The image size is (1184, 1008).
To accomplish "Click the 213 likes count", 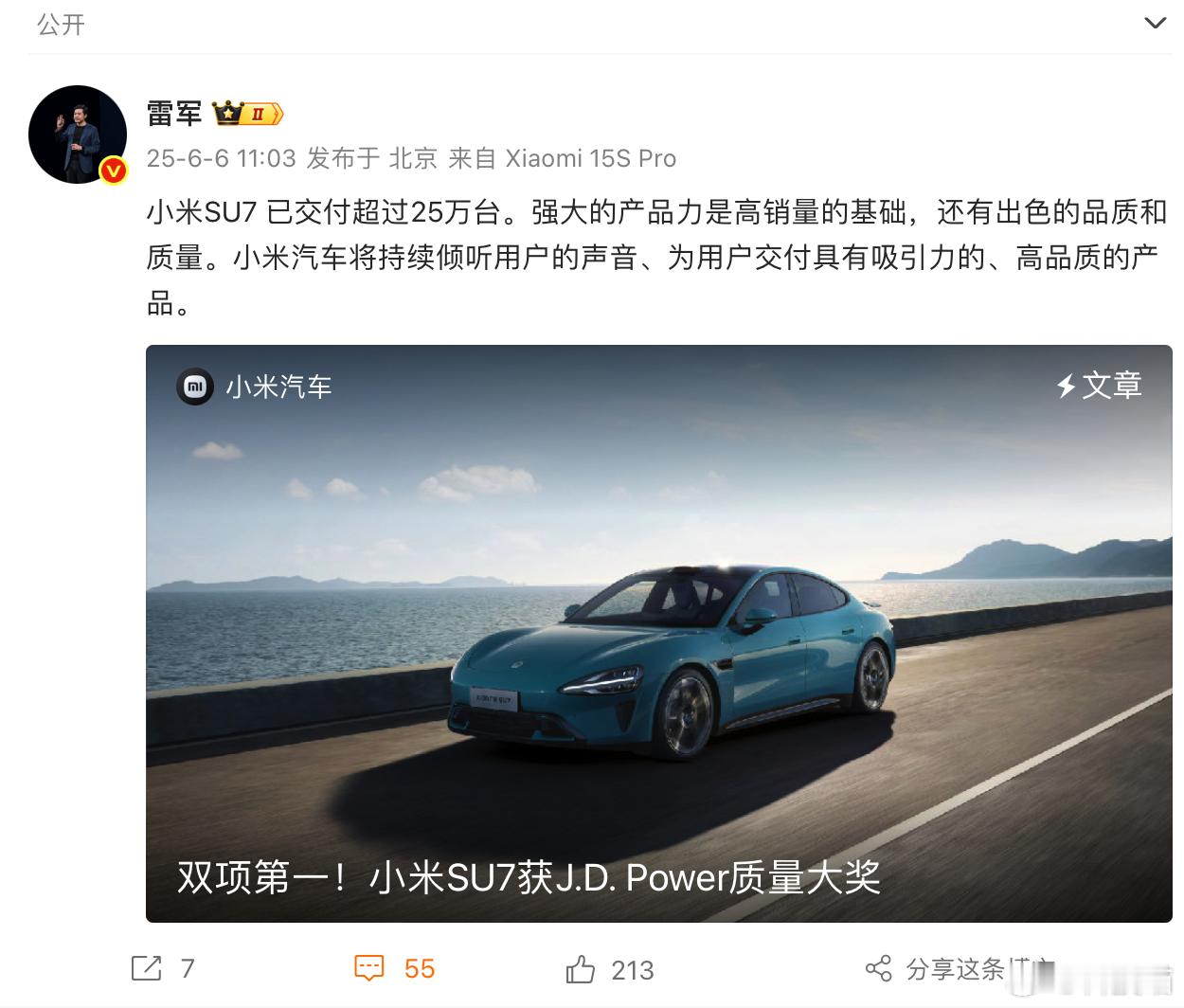I will pos(633,970).
